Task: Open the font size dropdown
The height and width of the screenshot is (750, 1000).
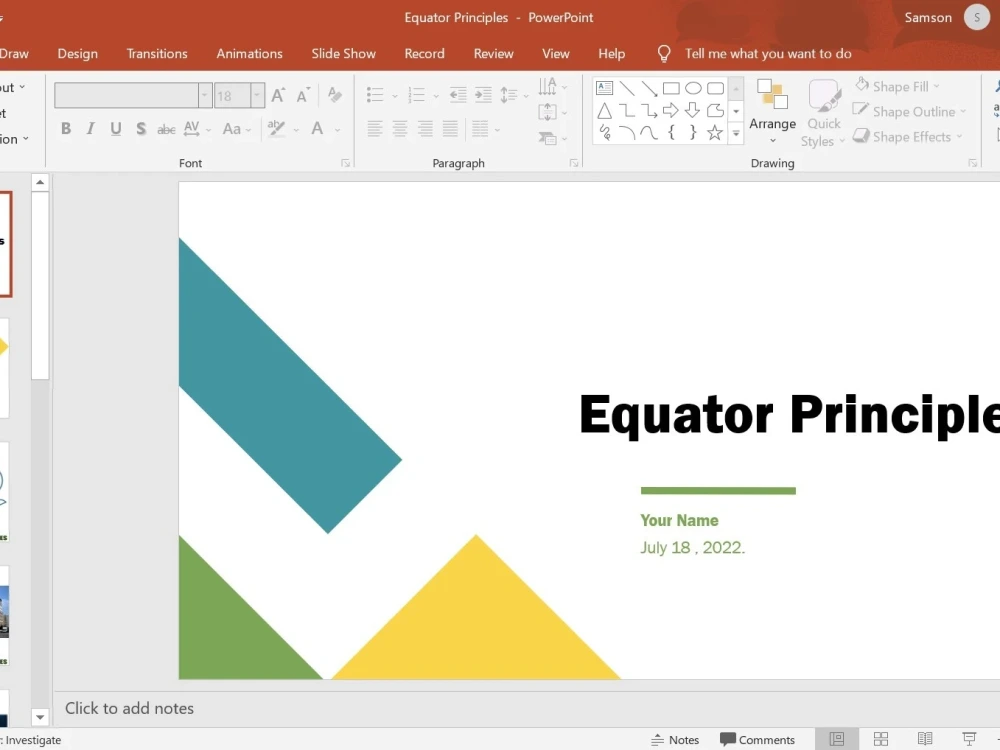Action: (x=257, y=96)
